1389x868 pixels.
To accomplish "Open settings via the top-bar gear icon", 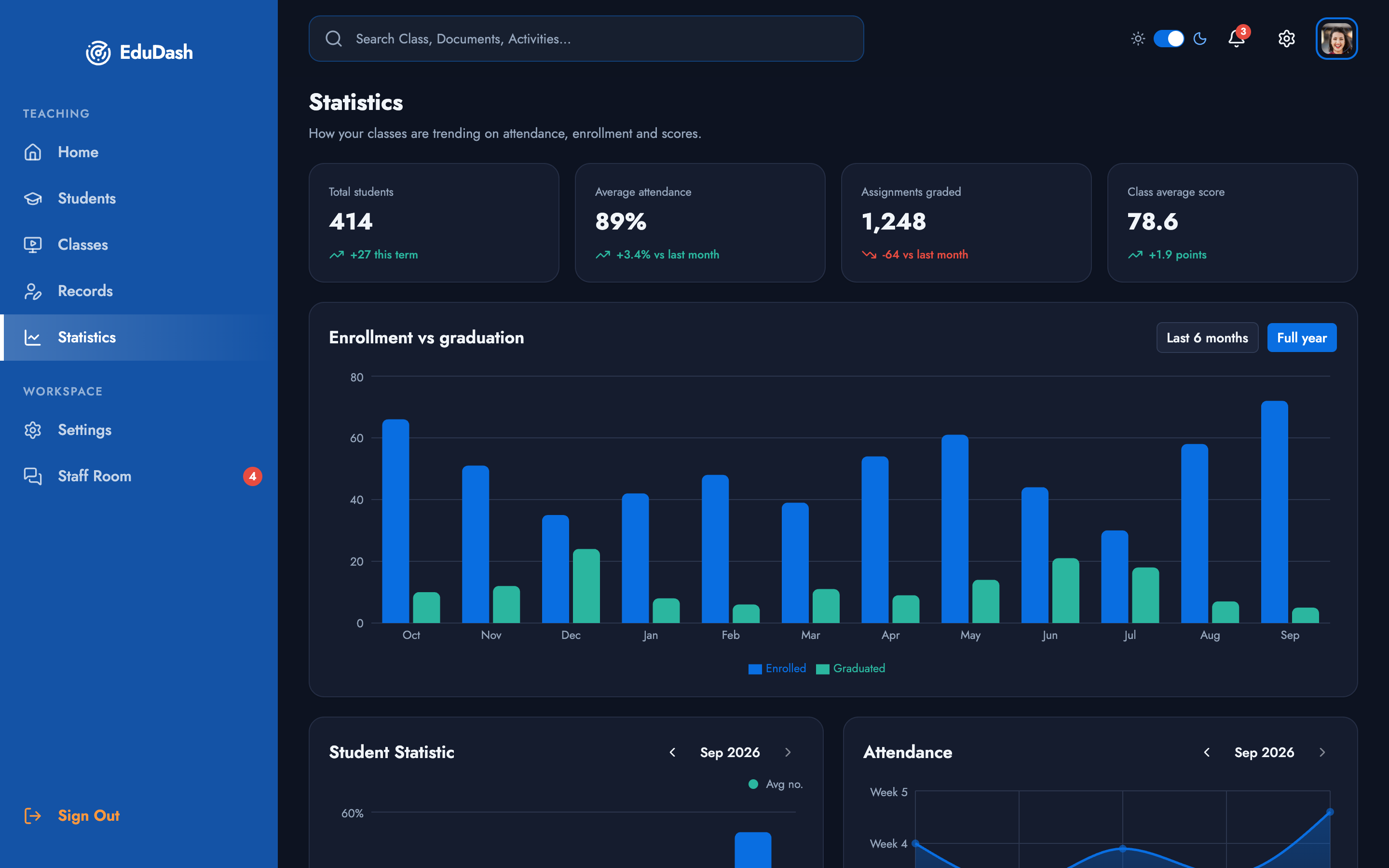I will pos(1286,39).
